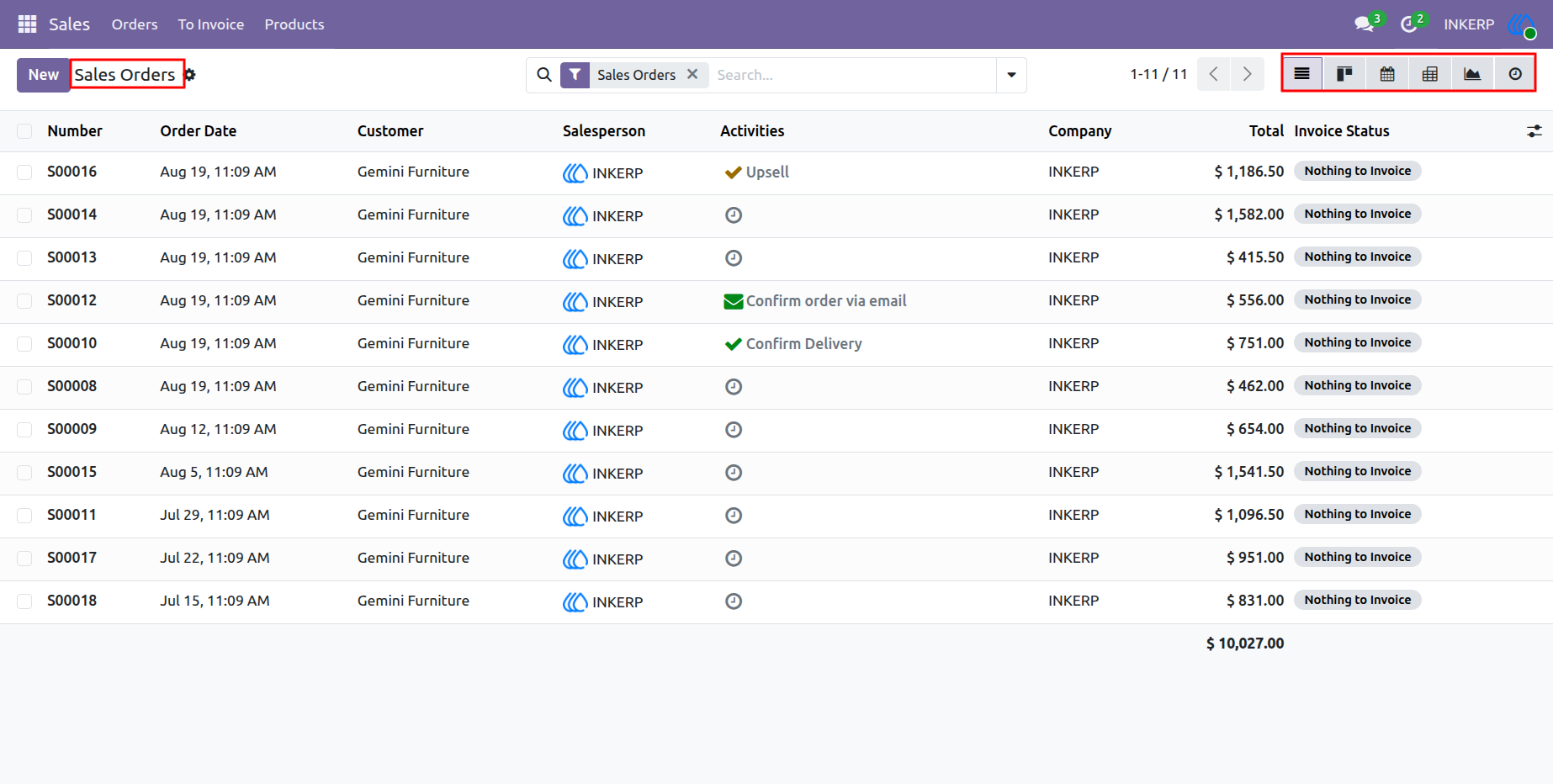Select the checkbox for order S00016
This screenshot has width=1553, height=784.
click(x=24, y=172)
